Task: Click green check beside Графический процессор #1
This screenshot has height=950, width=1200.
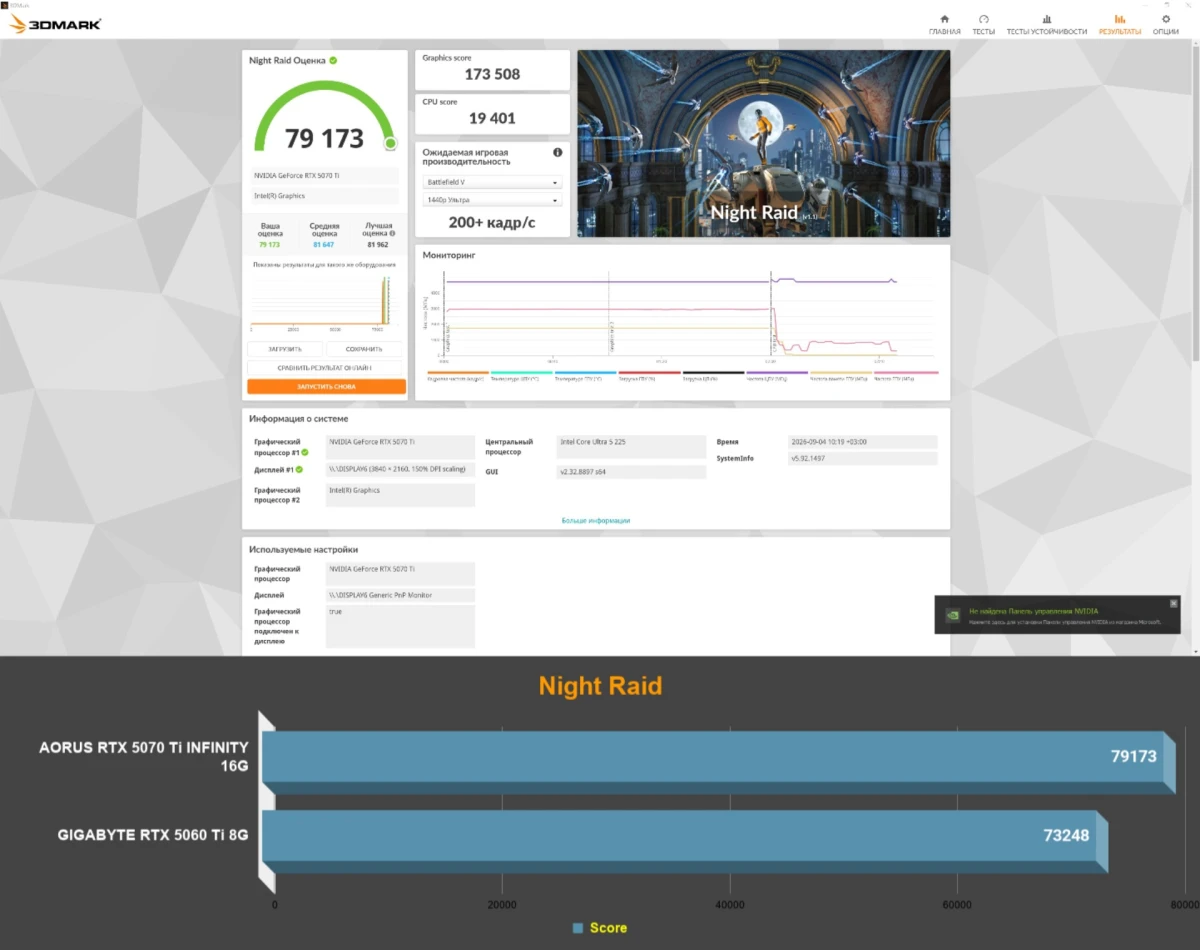Action: coord(305,452)
